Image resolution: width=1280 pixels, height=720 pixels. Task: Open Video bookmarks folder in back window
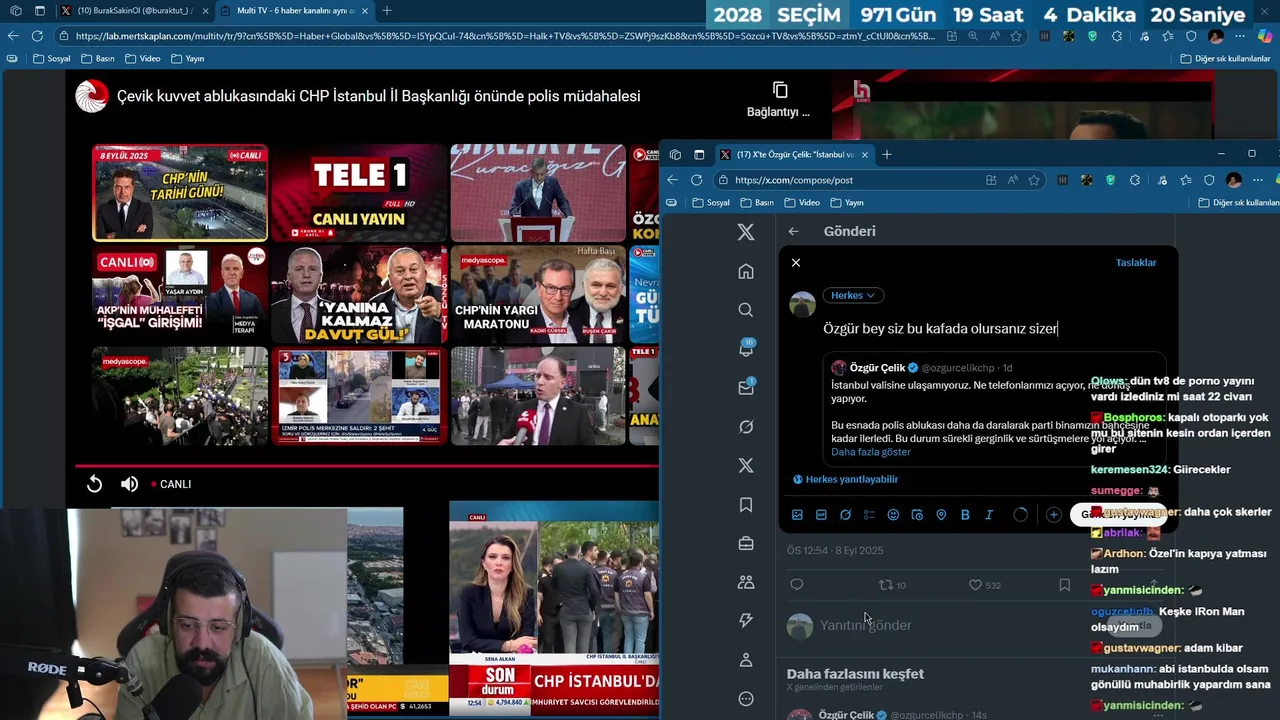[x=144, y=58]
